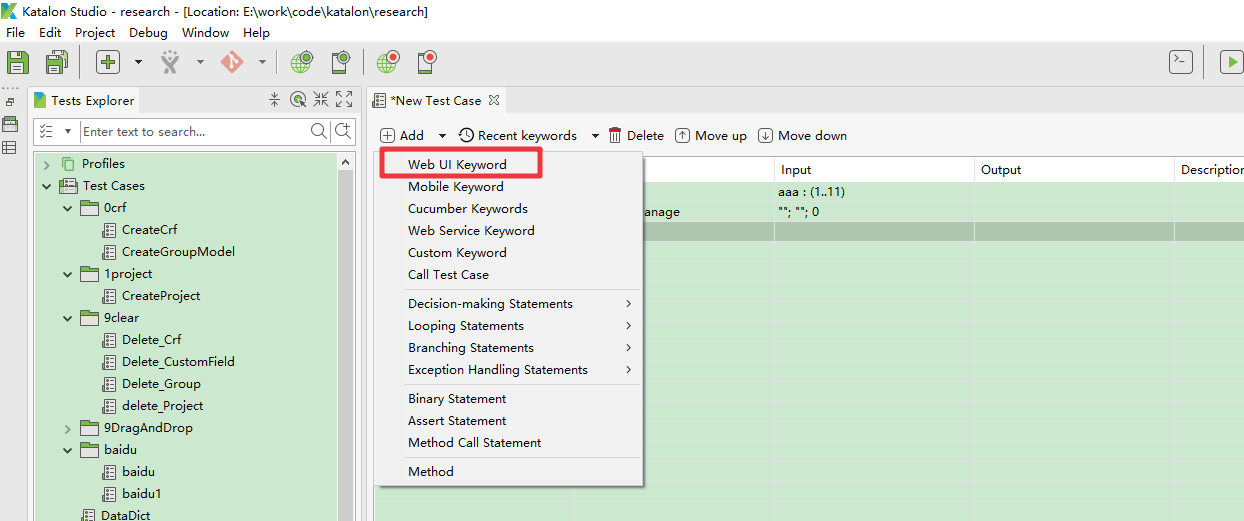This screenshot has height=521, width=1244.
Task: Open the command terminal icon in toolbar
Action: [x=1181, y=62]
